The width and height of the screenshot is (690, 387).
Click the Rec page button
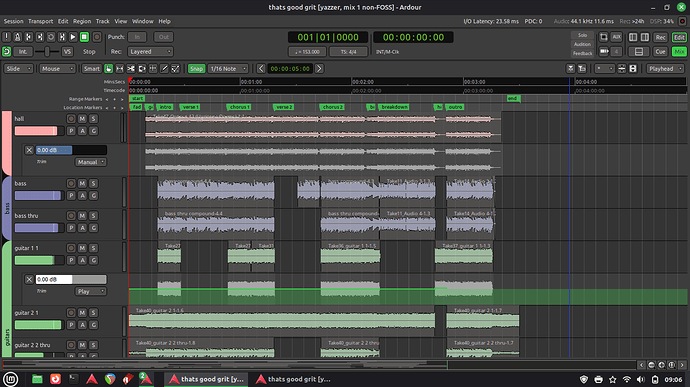tap(661, 37)
